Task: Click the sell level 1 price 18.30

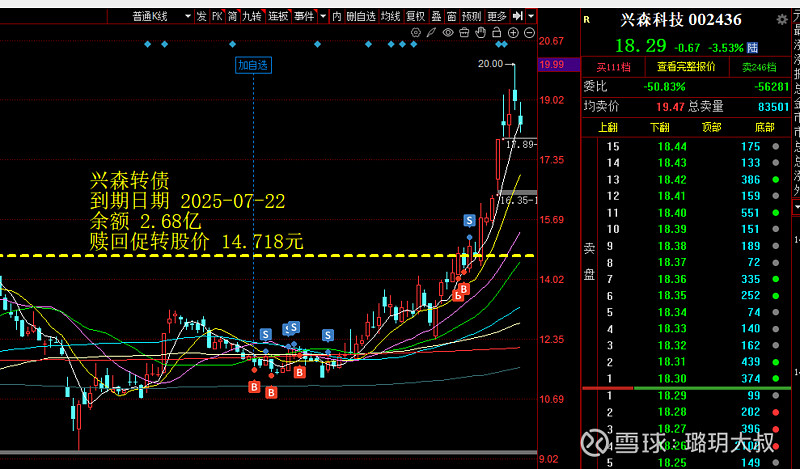Action: pos(672,379)
